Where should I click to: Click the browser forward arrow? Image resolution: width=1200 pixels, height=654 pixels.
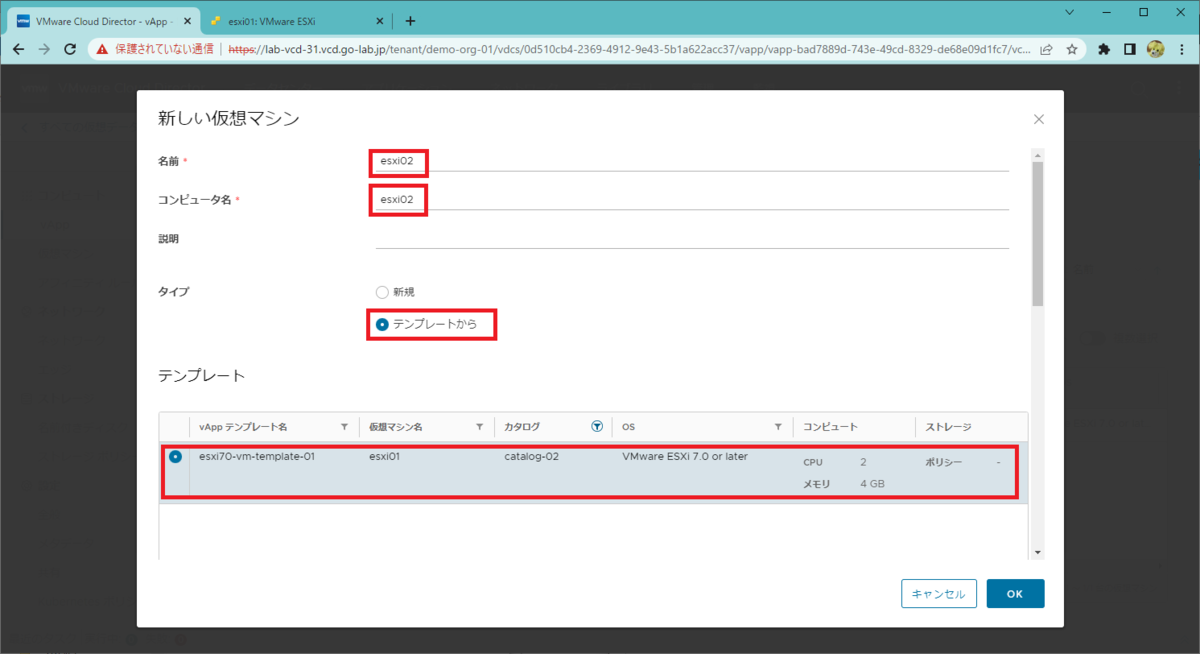[x=44, y=49]
